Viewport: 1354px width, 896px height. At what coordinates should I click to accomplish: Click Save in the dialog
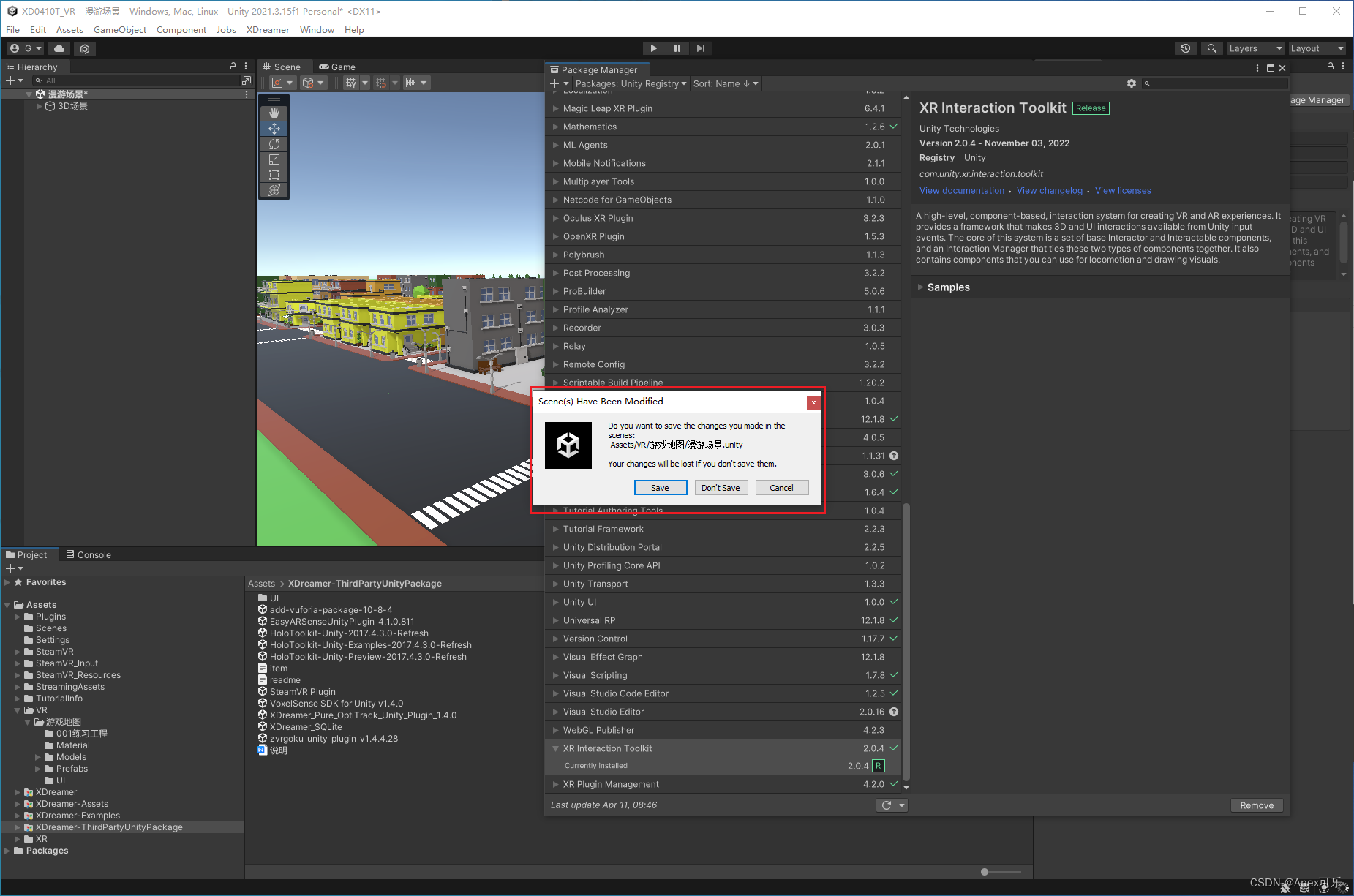pos(661,488)
